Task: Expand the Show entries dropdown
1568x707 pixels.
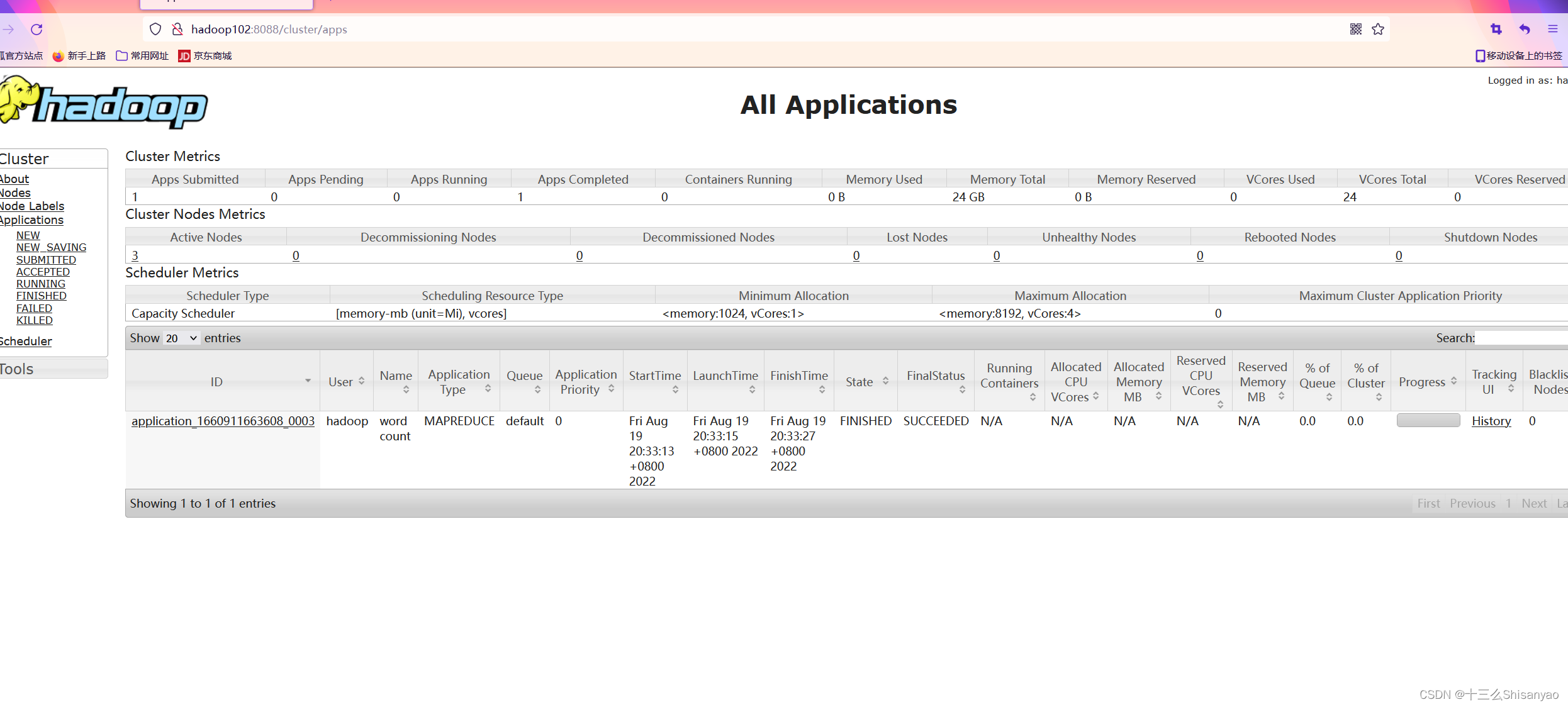Action: [x=181, y=338]
